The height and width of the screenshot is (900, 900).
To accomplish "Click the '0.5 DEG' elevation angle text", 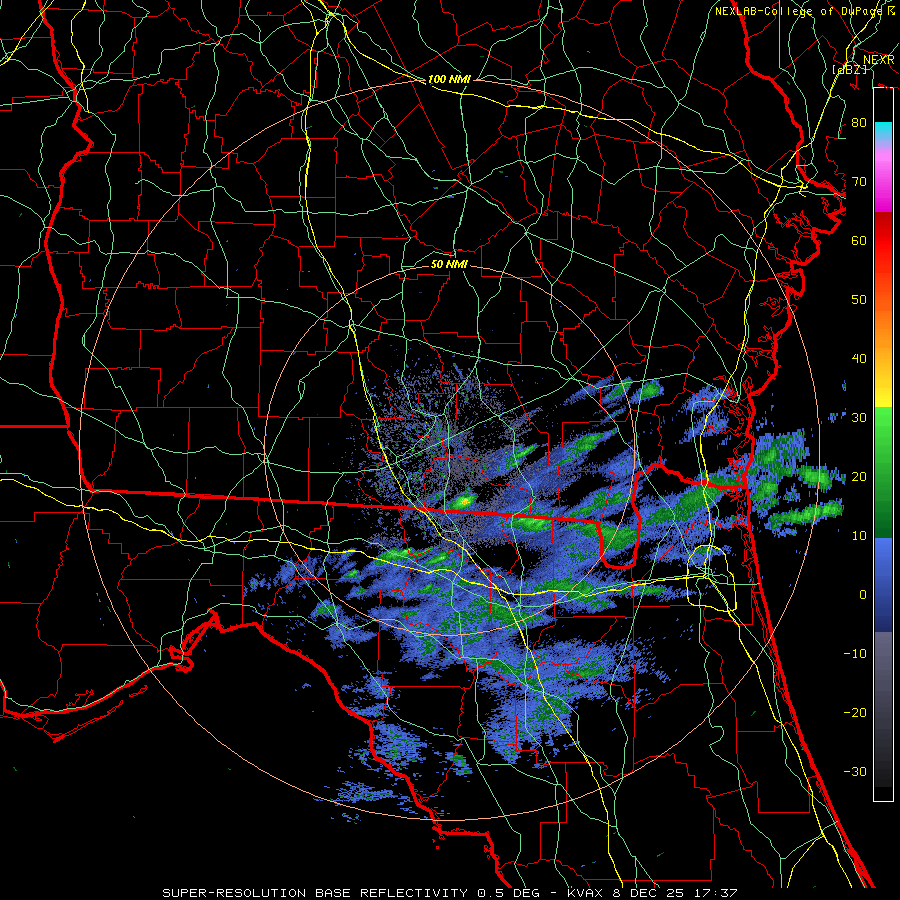I will (x=509, y=893).
